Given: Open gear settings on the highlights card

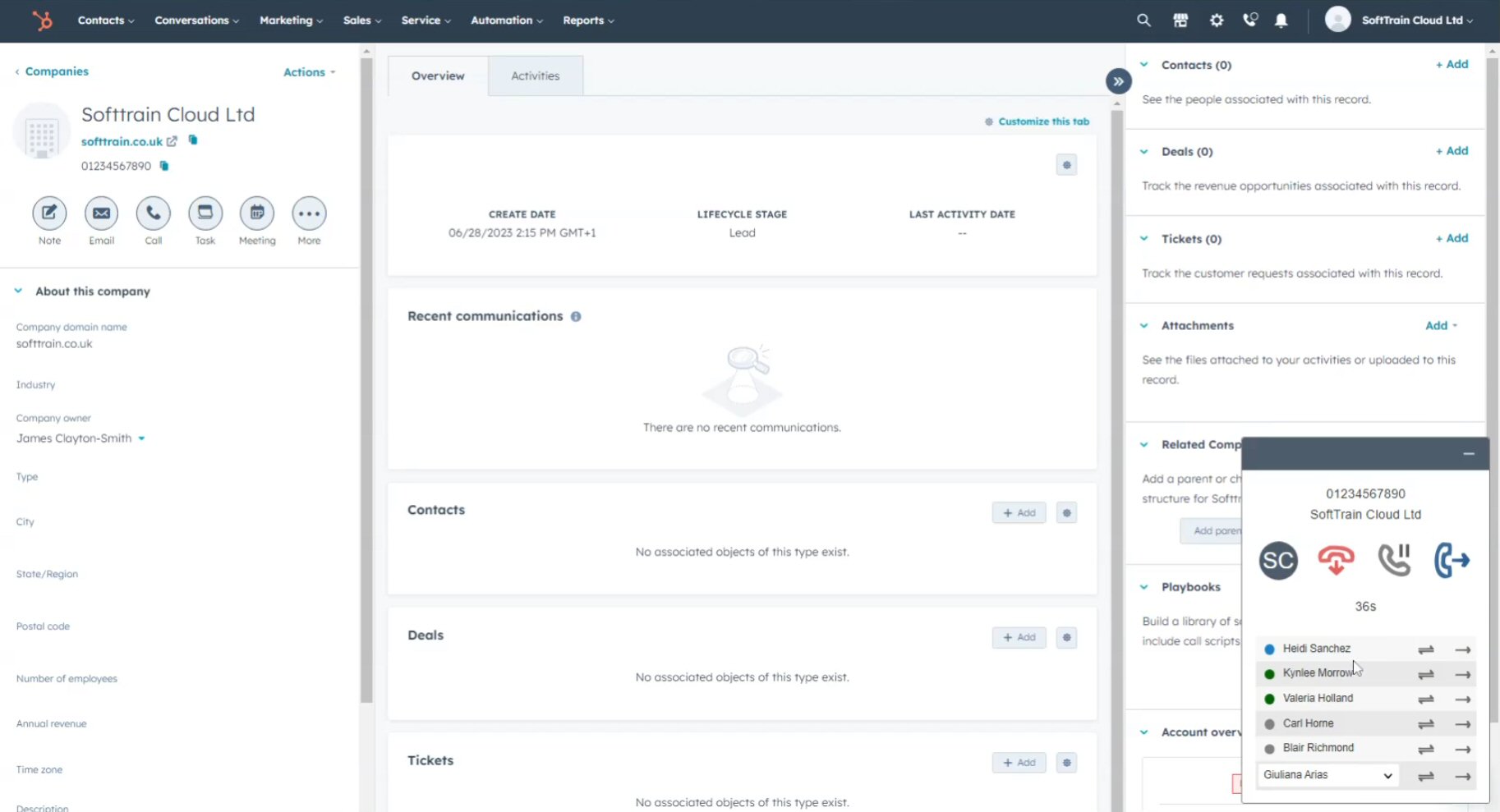Looking at the screenshot, I should pyautogui.click(x=1066, y=165).
